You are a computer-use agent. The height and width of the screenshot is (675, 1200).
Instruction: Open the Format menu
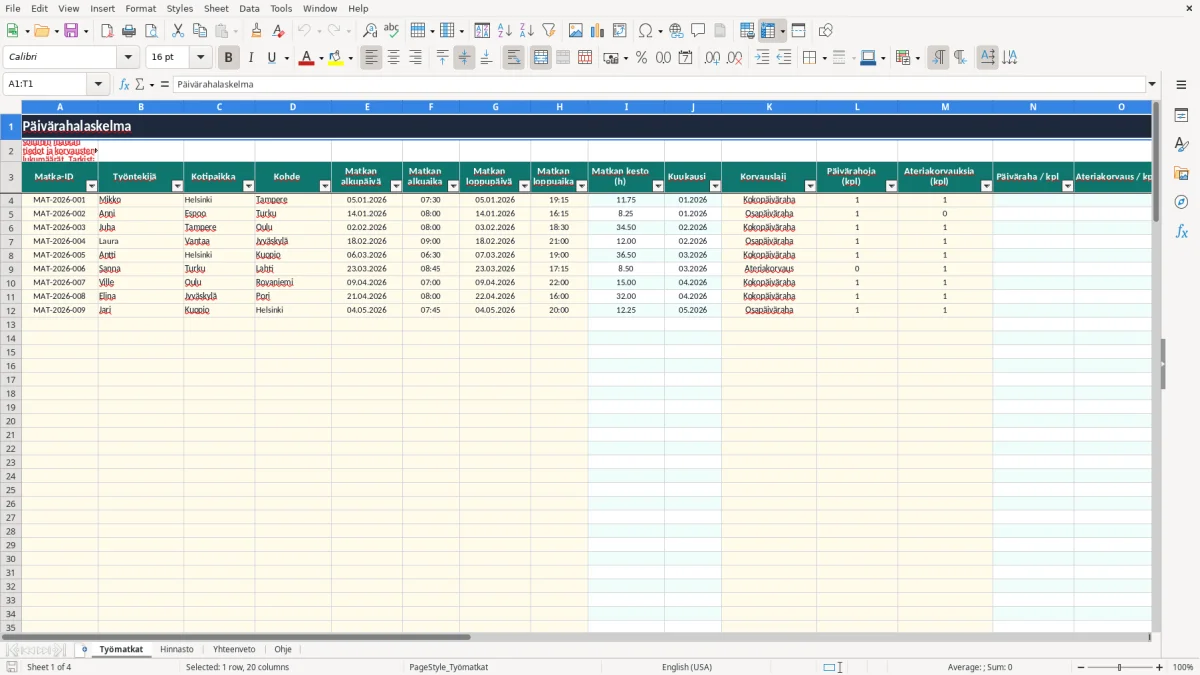point(140,8)
